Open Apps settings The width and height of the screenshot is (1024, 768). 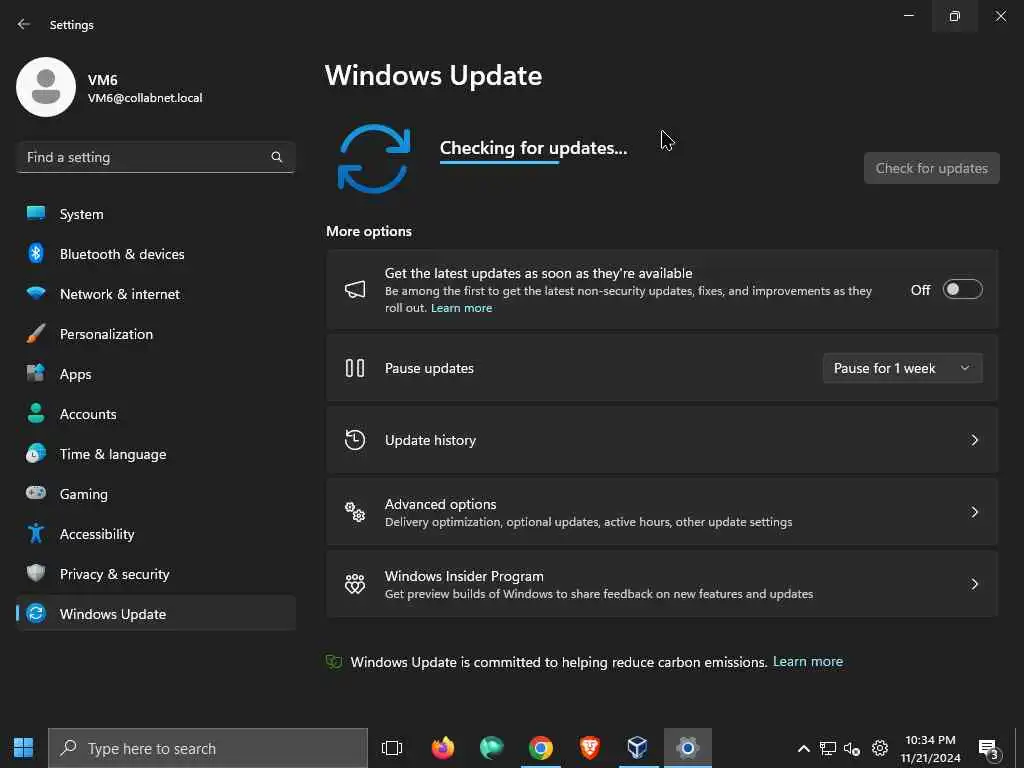[156, 374]
